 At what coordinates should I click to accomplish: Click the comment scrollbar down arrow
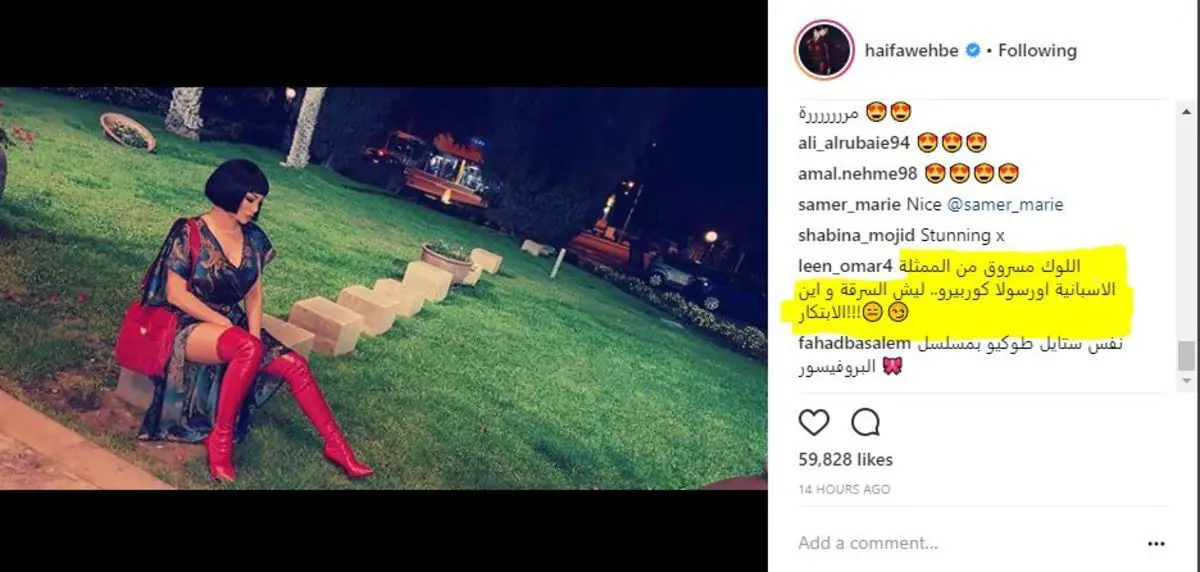pyautogui.click(x=1185, y=381)
